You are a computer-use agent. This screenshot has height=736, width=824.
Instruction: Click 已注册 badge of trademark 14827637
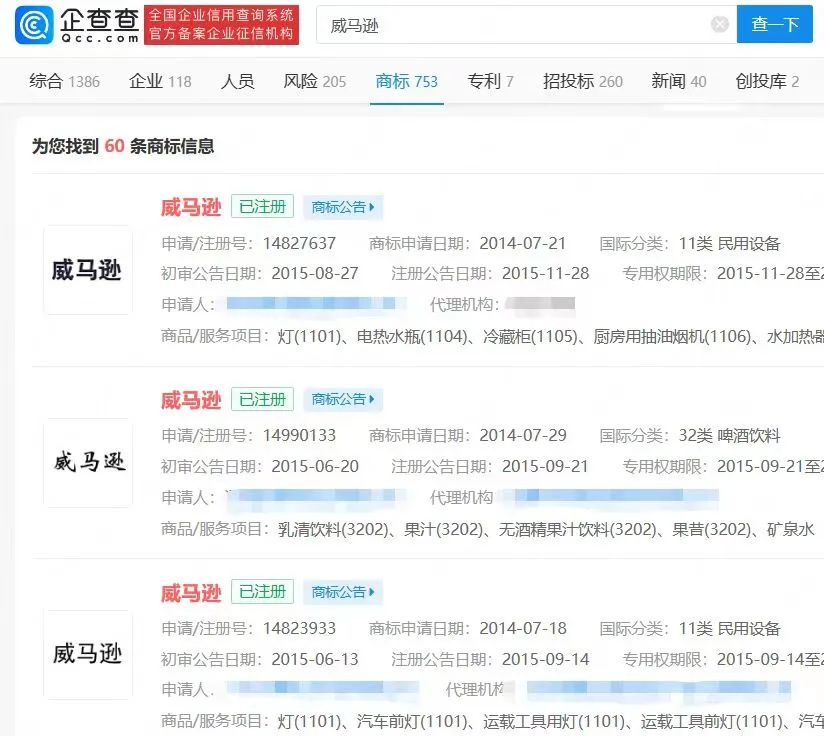[x=262, y=206]
